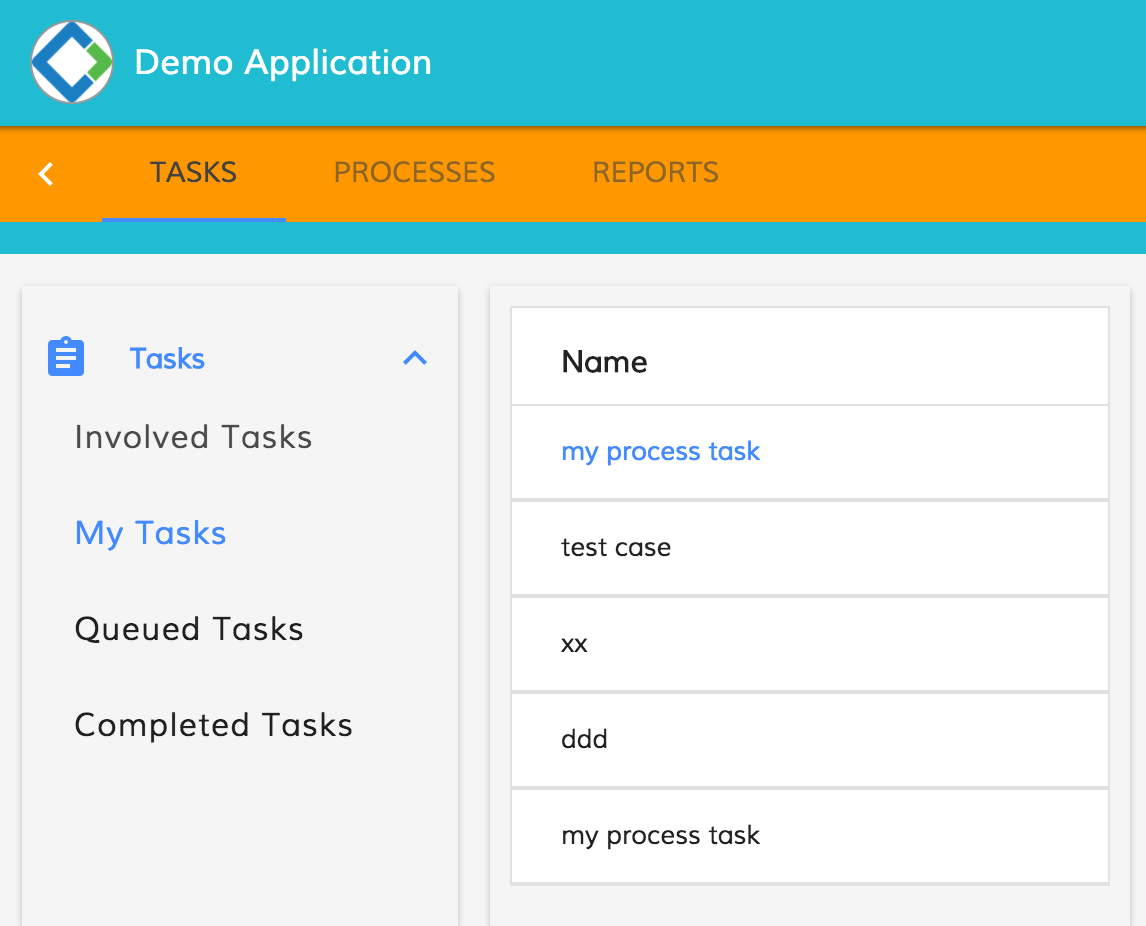Switch to the REPORTS tab
Screen dimensions: 1146x926
coord(656,173)
